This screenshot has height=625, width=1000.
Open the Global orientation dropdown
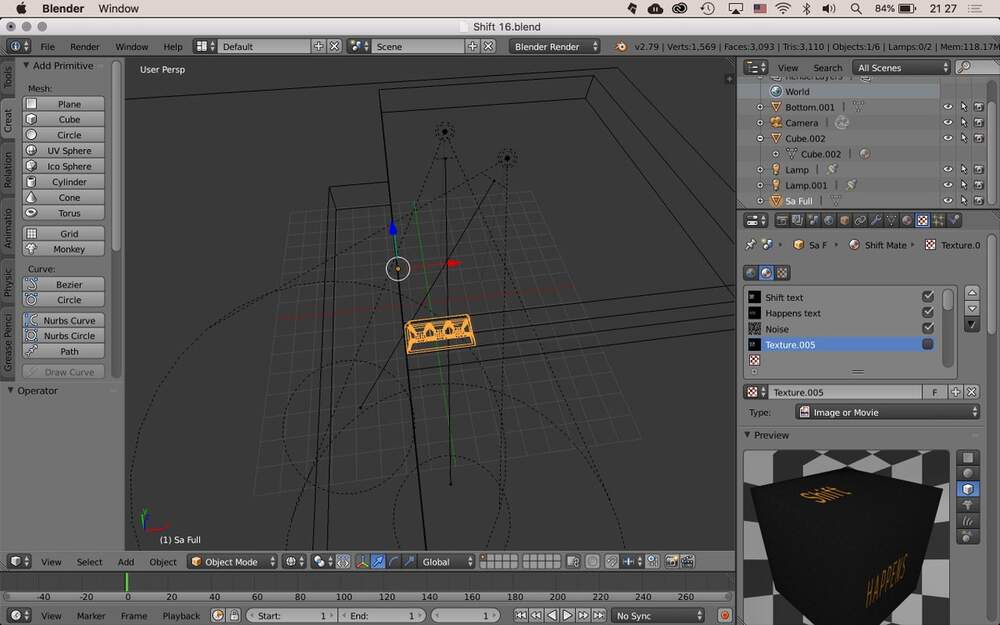pos(447,562)
